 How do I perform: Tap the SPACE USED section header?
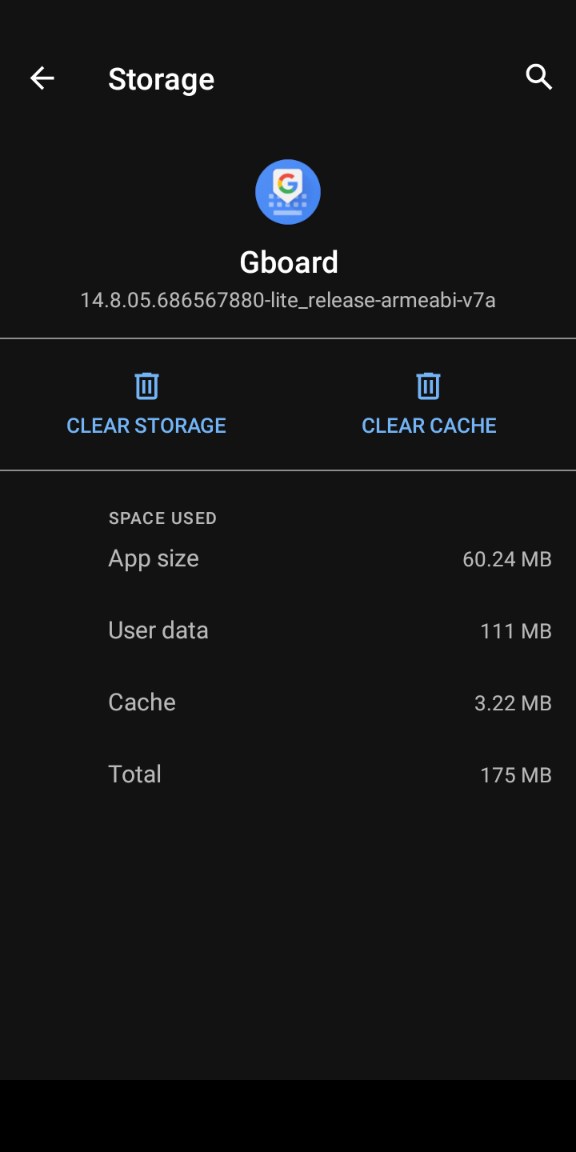tap(162, 518)
